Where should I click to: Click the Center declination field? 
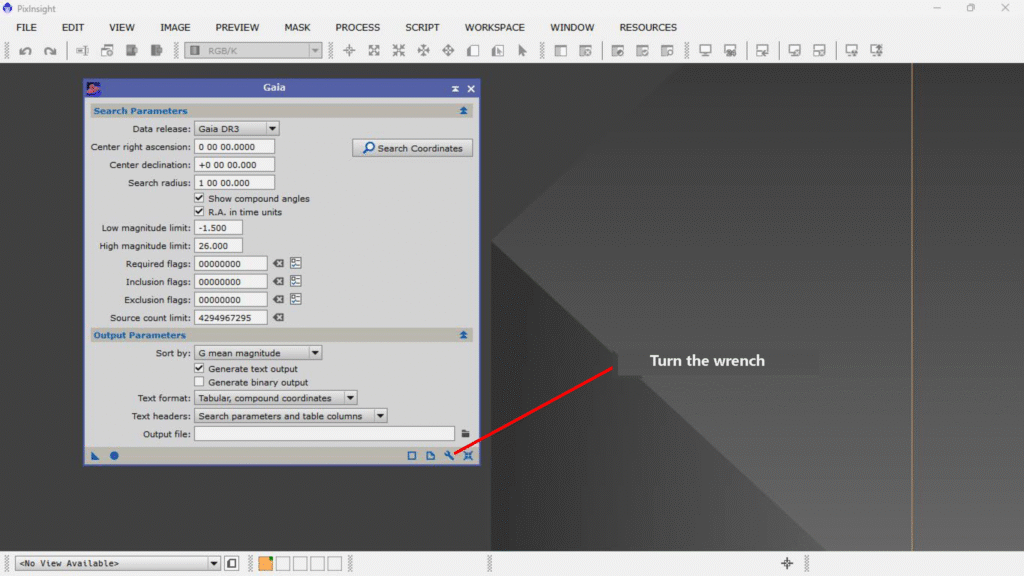pos(234,165)
